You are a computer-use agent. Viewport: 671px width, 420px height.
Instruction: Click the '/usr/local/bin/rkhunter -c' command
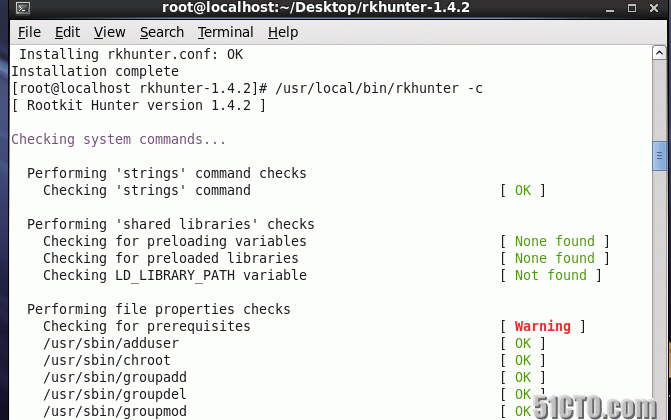[x=379, y=88]
